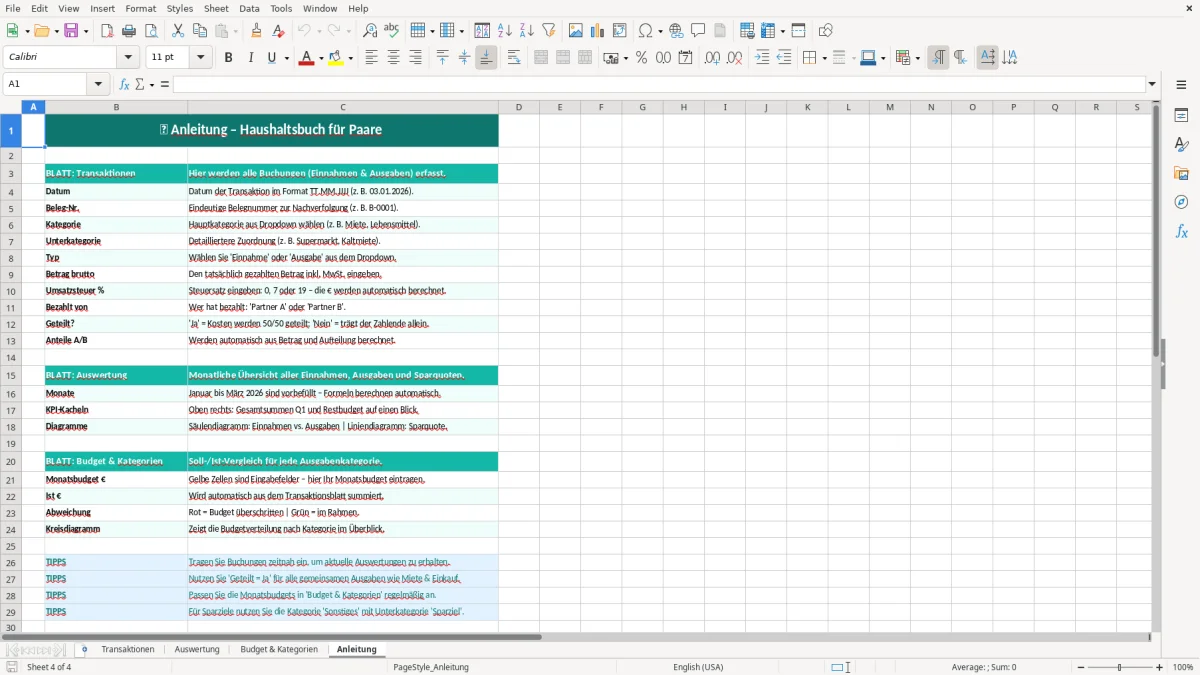Image resolution: width=1200 pixels, height=675 pixels.
Task: Open the sidebar Navigator
Action: point(1181,202)
